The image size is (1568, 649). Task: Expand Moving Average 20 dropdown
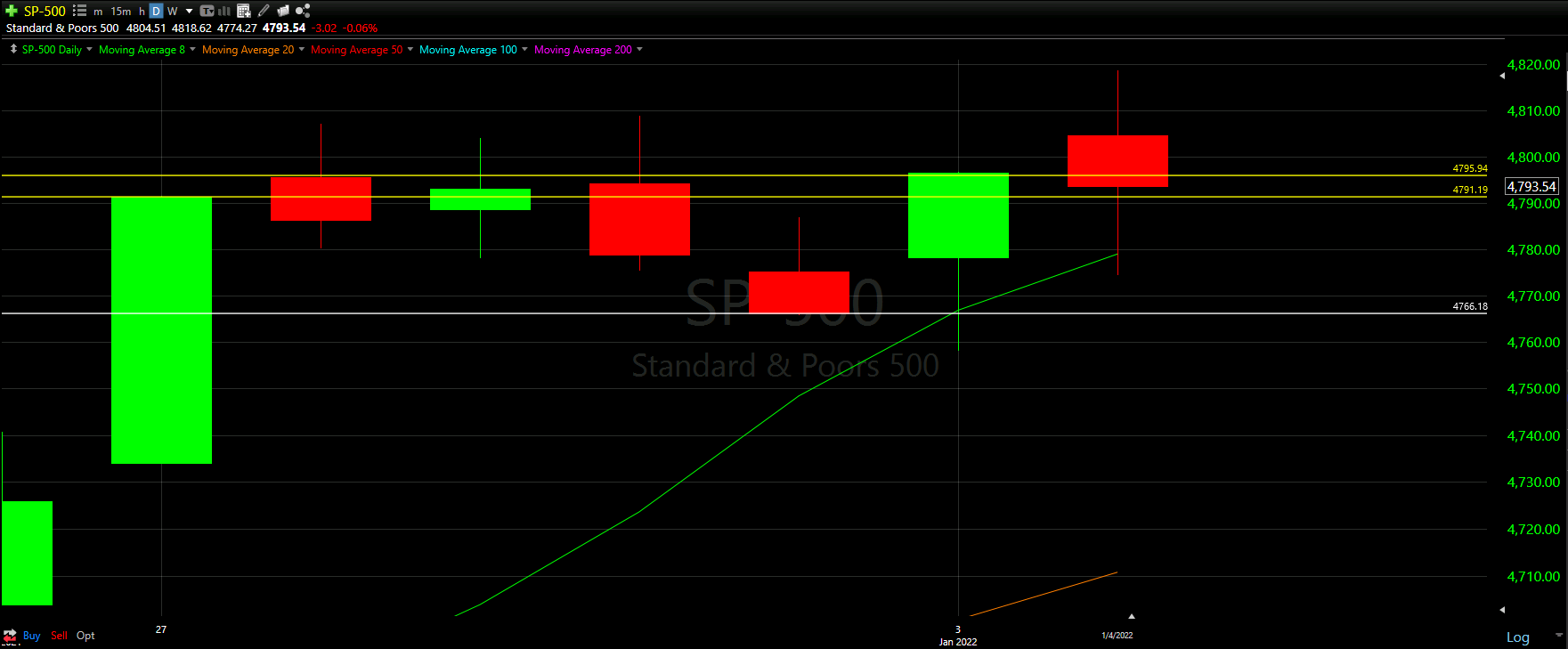point(302,50)
